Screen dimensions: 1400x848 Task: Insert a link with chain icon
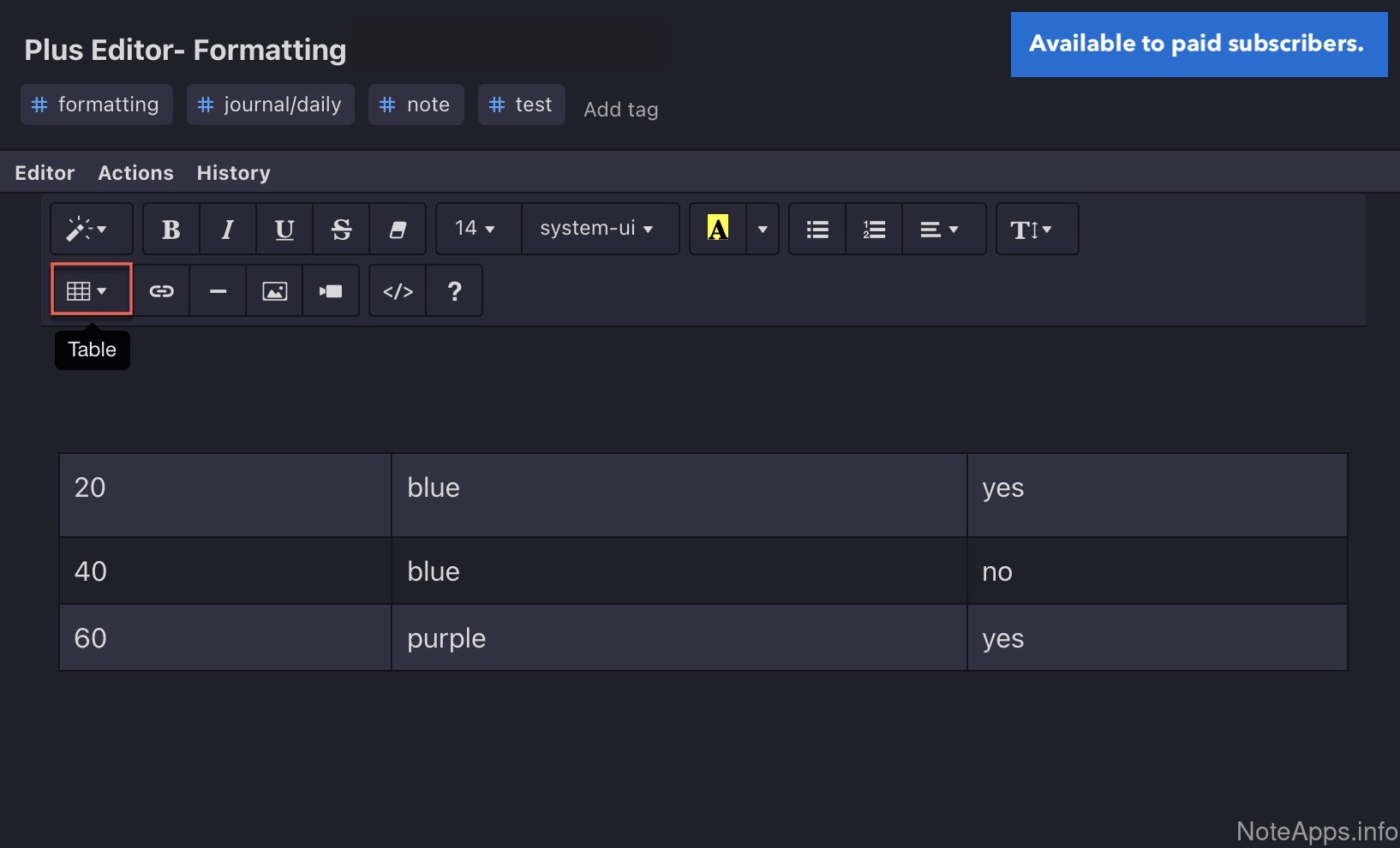pyautogui.click(x=161, y=291)
